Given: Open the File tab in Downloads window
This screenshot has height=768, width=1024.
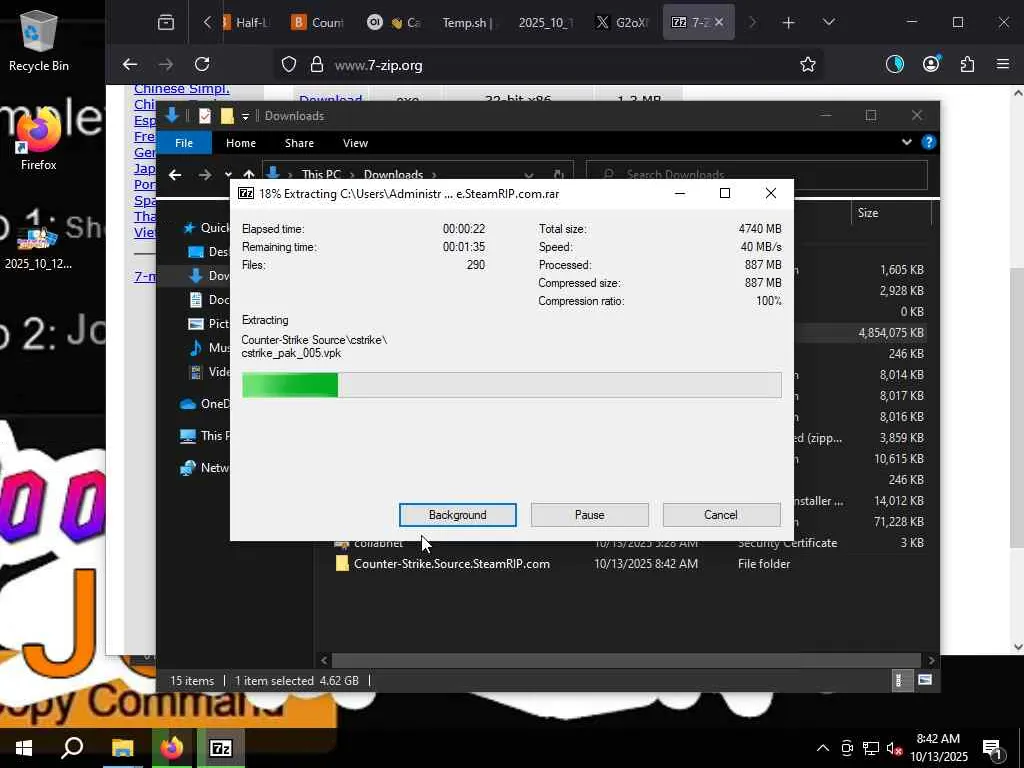Looking at the screenshot, I should [x=184, y=142].
